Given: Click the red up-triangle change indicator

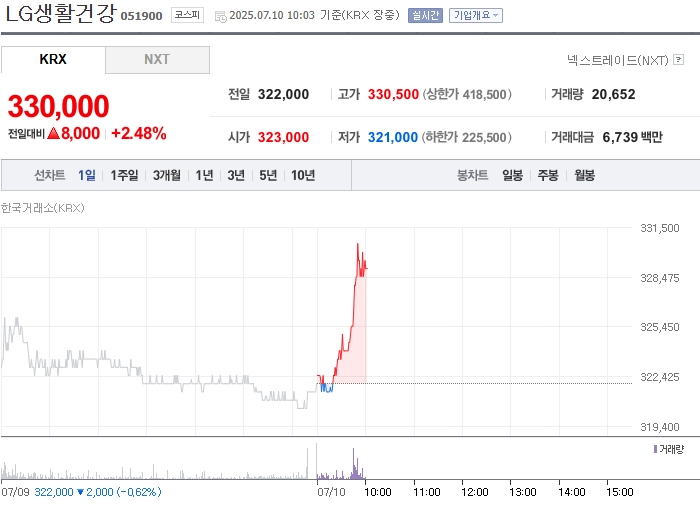Looking at the screenshot, I should [x=53, y=133].
